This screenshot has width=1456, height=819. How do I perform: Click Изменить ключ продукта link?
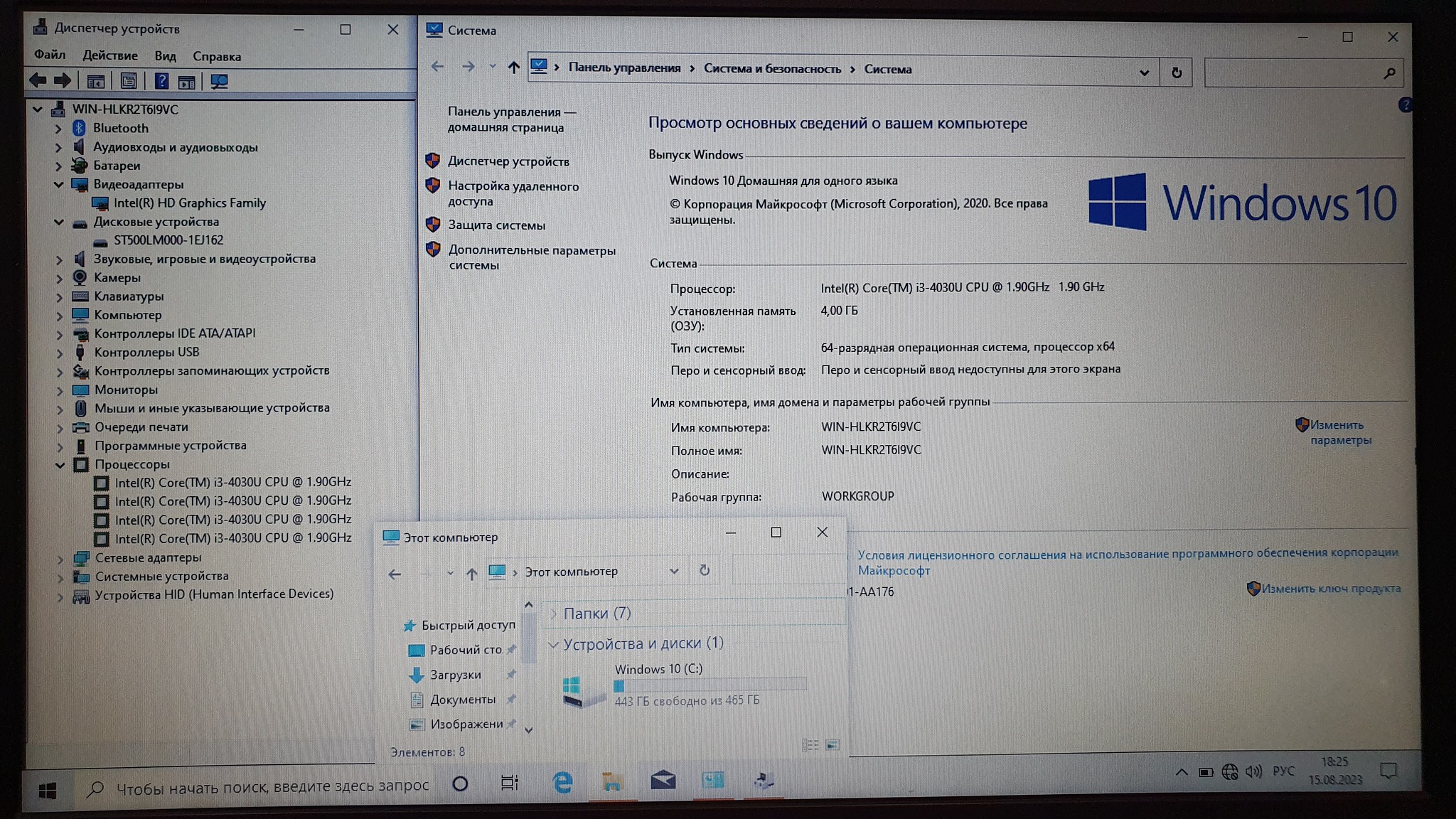pyautogui.click(x=1330, y=589)
